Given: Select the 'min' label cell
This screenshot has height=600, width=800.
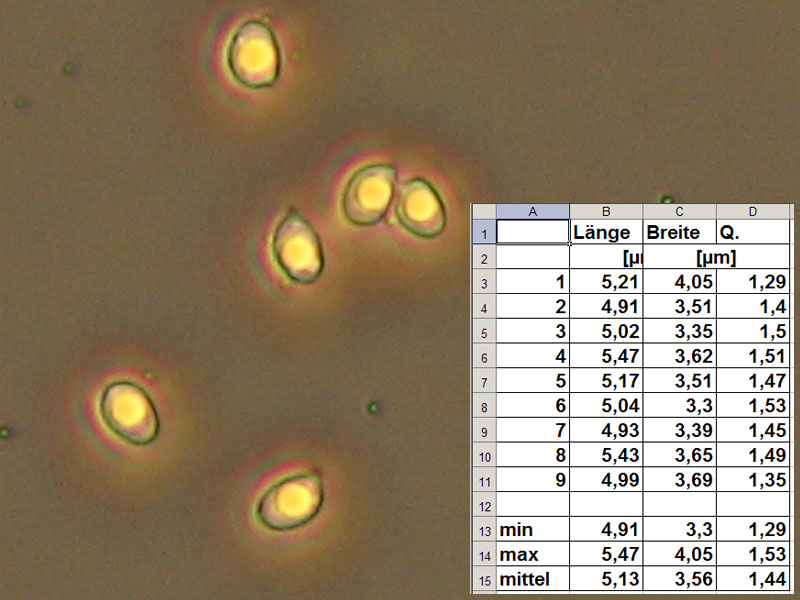Looking at the screenshot, I should (x=532, y=530).
